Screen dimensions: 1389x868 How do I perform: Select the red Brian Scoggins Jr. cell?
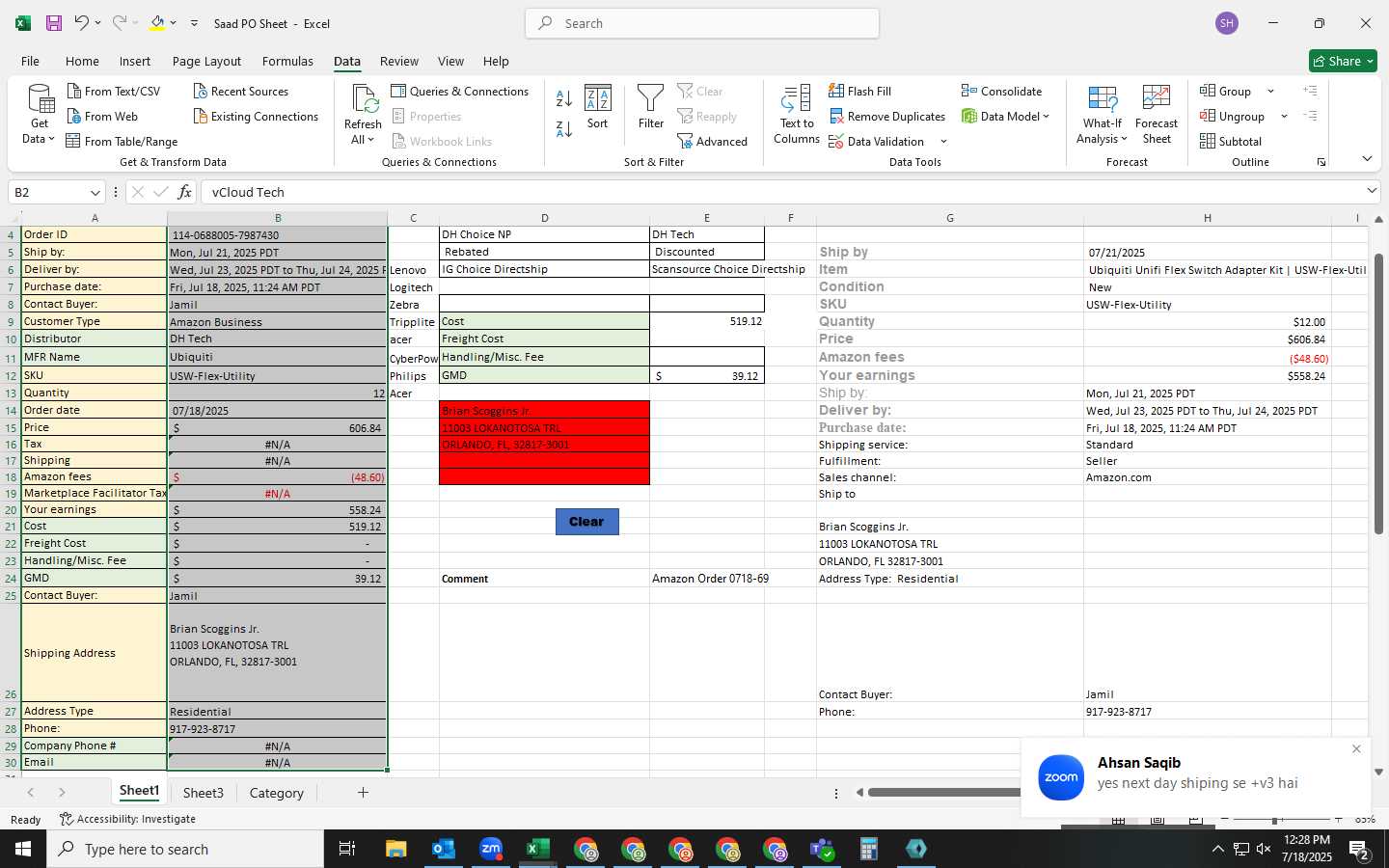544,411
